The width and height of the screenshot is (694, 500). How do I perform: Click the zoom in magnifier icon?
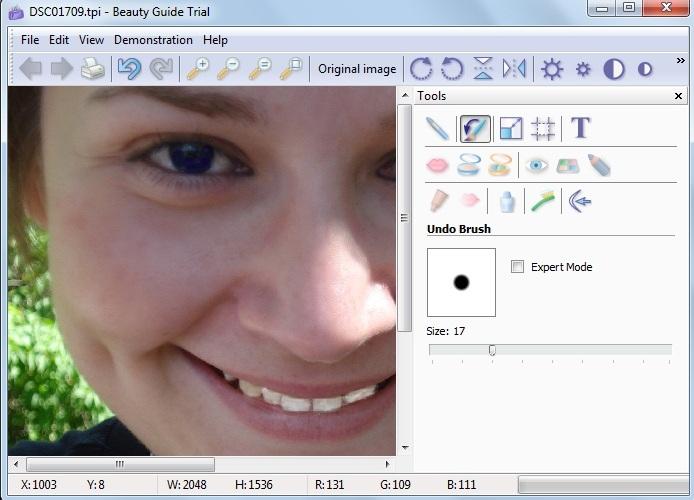tap(198, 69)
